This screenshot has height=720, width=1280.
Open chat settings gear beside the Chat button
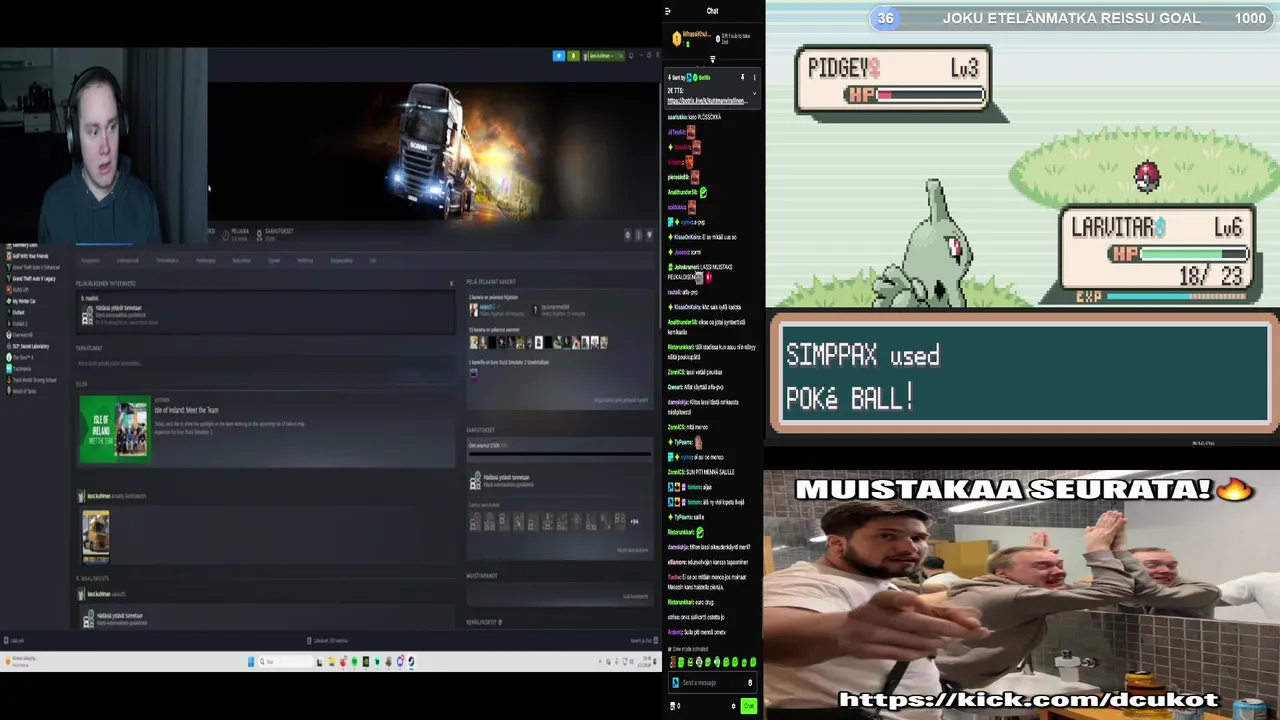point(733,706)
